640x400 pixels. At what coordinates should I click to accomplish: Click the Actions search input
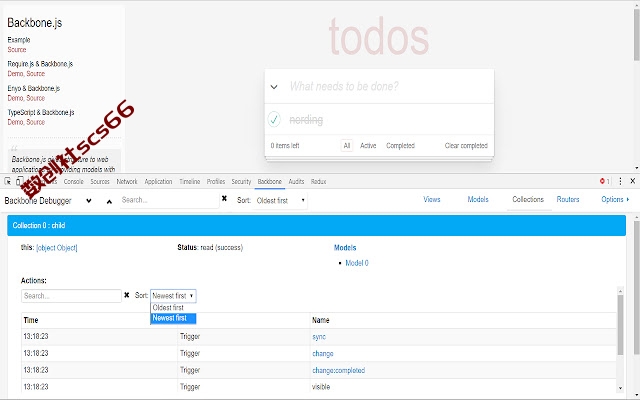[x=71, y=296]
